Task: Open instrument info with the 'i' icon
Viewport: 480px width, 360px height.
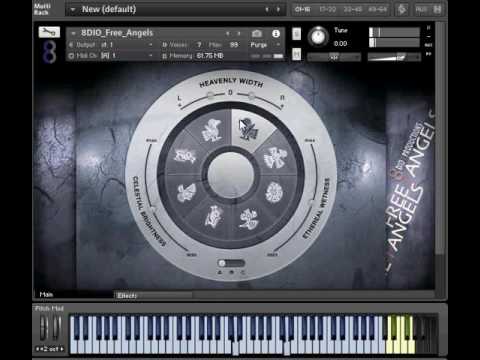Action: coord(276,34)
